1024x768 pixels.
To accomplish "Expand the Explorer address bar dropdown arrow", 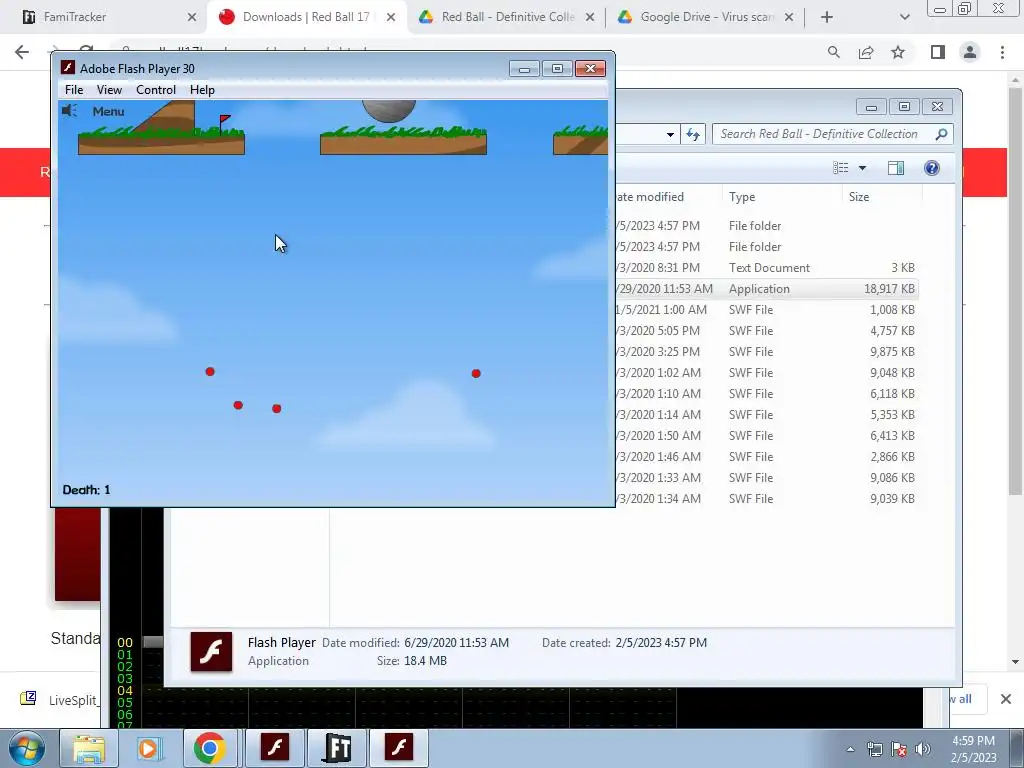I will pyautogui.click(x=670, y=135).
